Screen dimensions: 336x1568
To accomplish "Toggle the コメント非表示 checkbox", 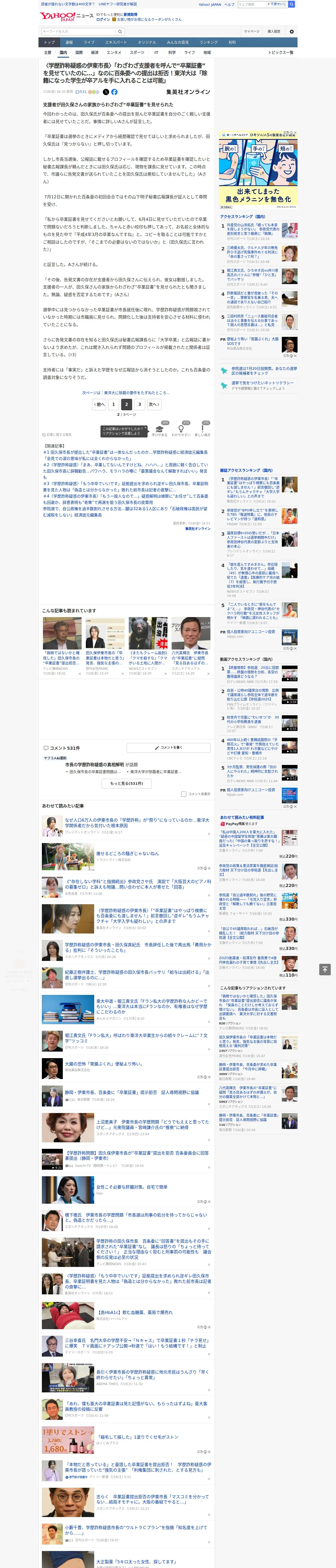I will pyautogui.click(x=183, y=794).
